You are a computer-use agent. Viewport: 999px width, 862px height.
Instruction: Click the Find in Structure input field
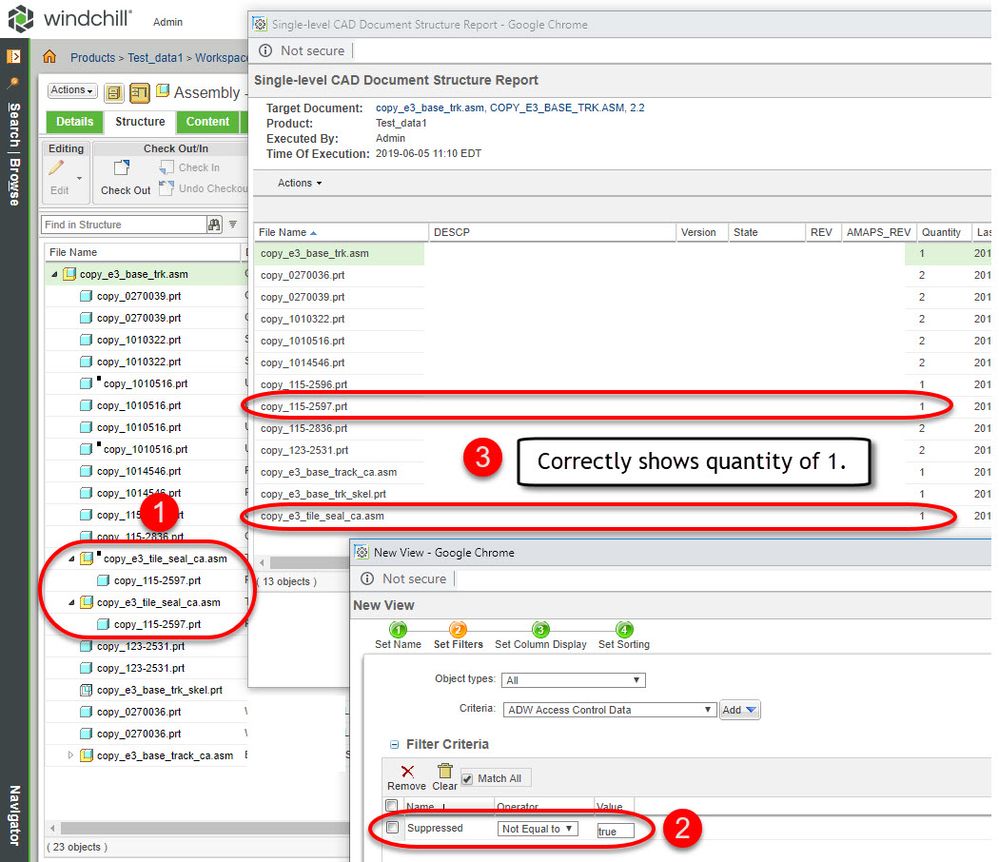click(x=122, y=225)
